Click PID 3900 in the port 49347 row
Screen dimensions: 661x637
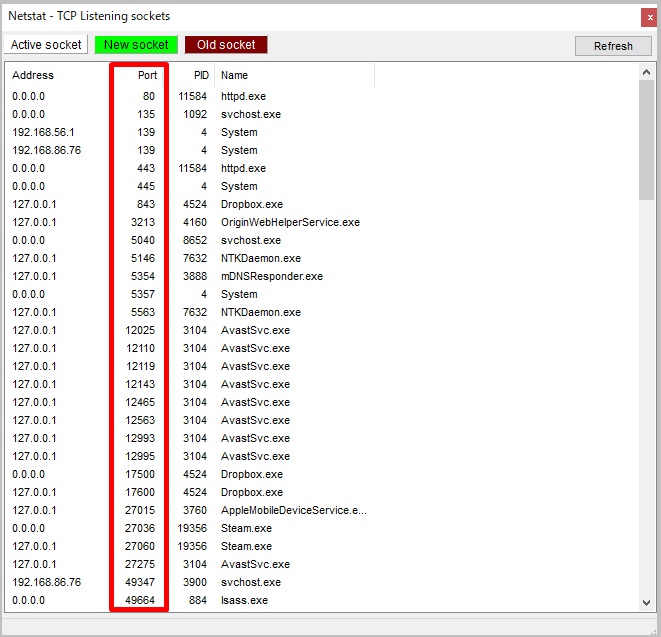click(195, 582)
